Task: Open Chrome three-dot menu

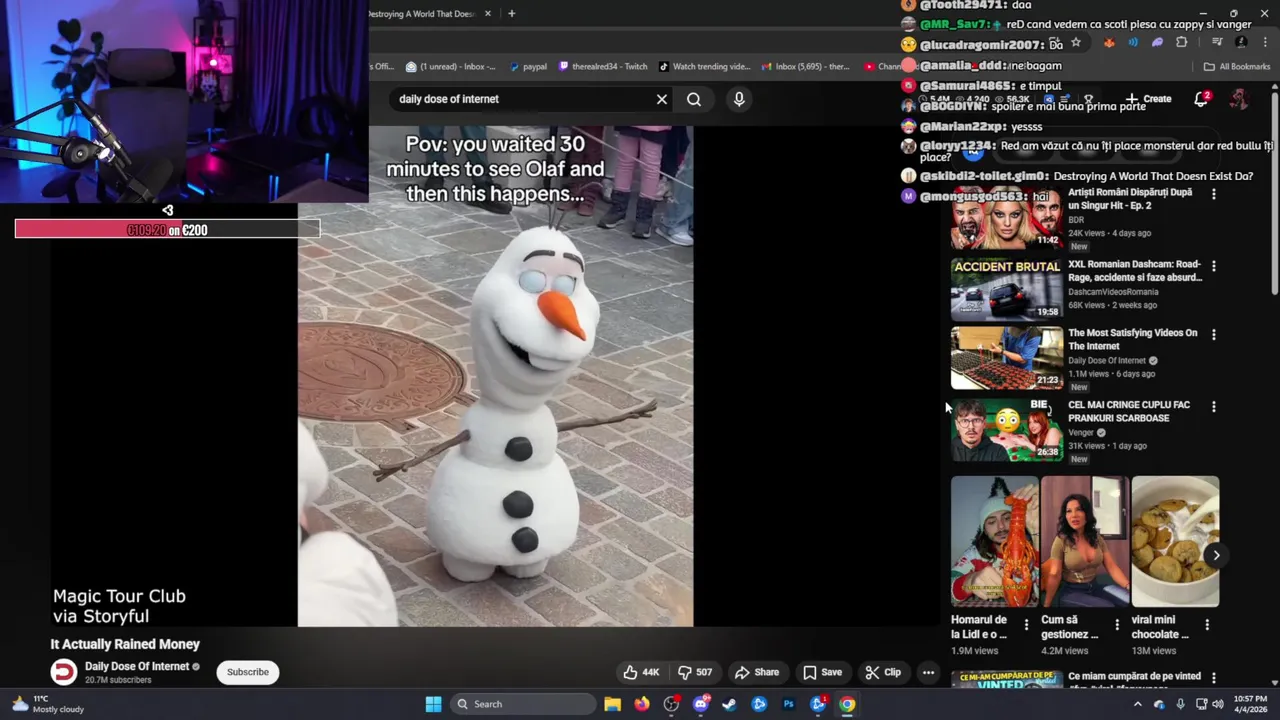Action: pyautogui.click(x=1265, y=42)
